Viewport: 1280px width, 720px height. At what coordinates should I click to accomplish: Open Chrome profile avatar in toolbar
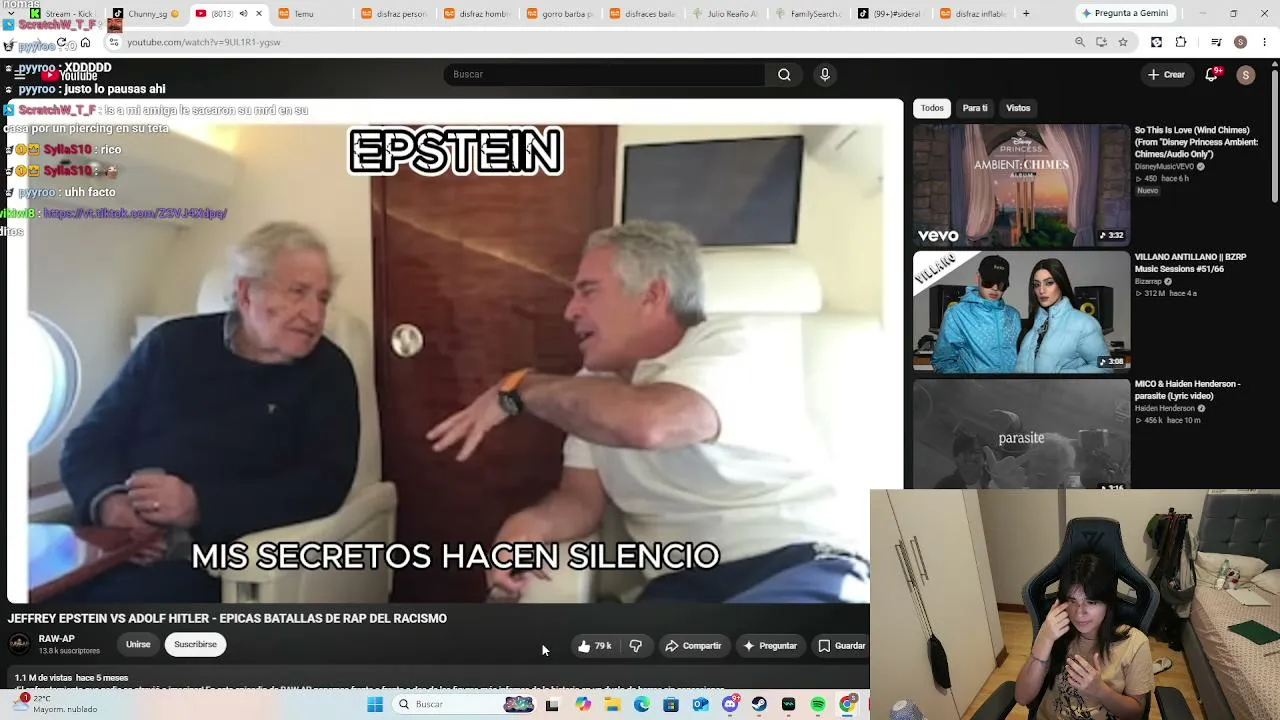[1240, 42]
